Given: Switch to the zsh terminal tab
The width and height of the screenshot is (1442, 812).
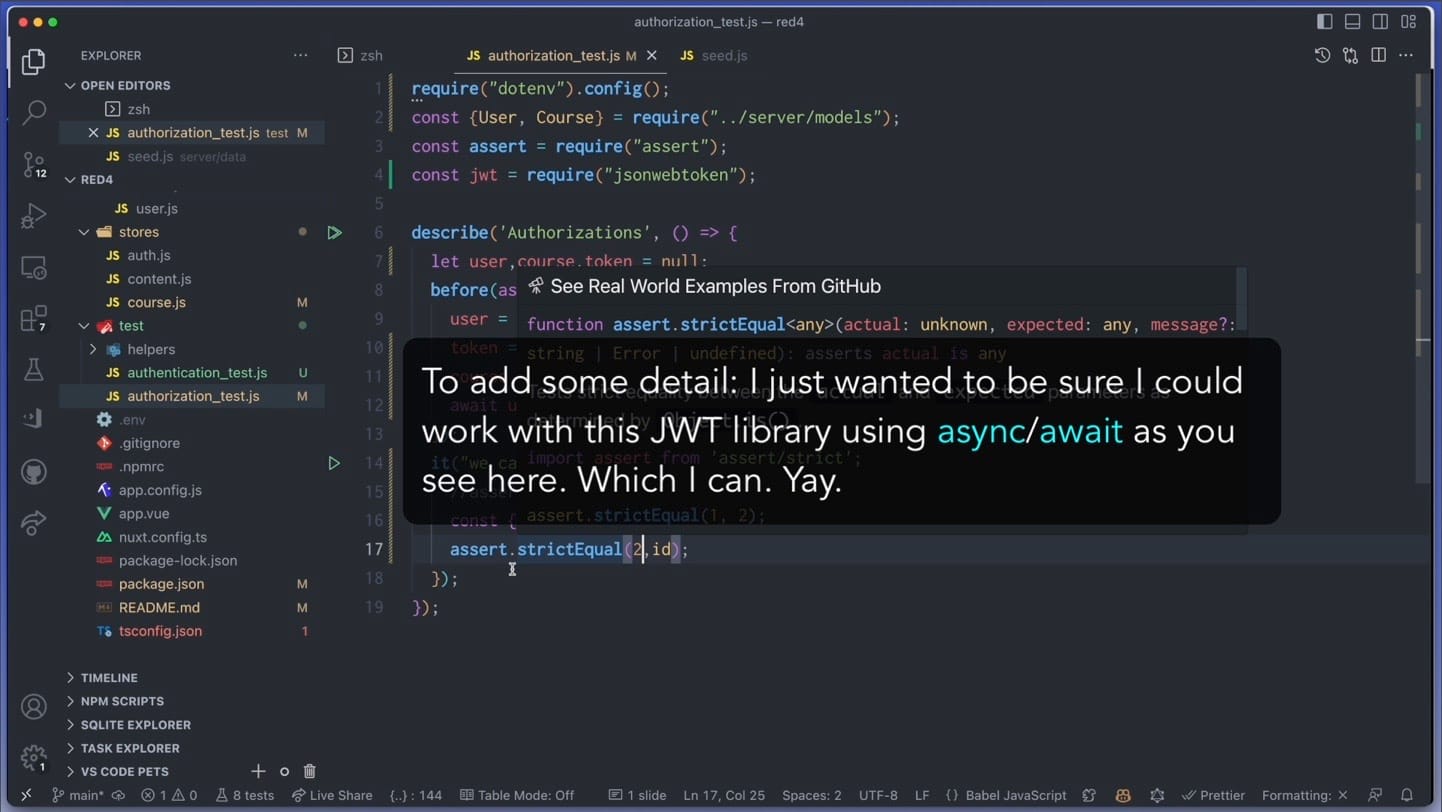Looking at the screenshot, I should pyautogui.click(x=371, y=56).
